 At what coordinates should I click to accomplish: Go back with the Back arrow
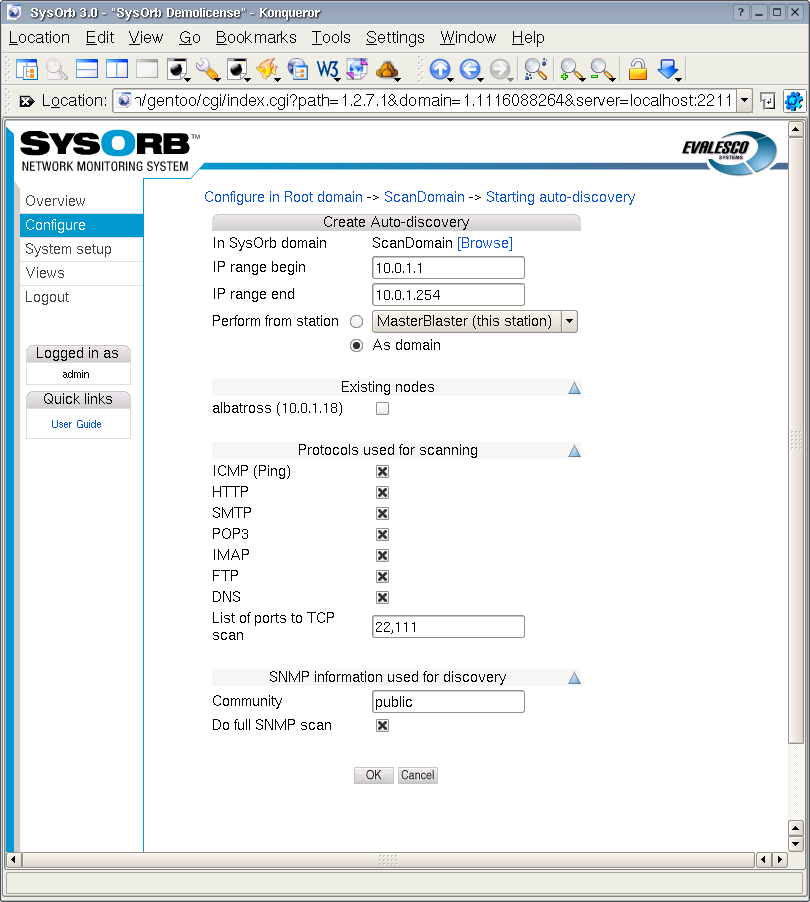[x=471, y=70]
